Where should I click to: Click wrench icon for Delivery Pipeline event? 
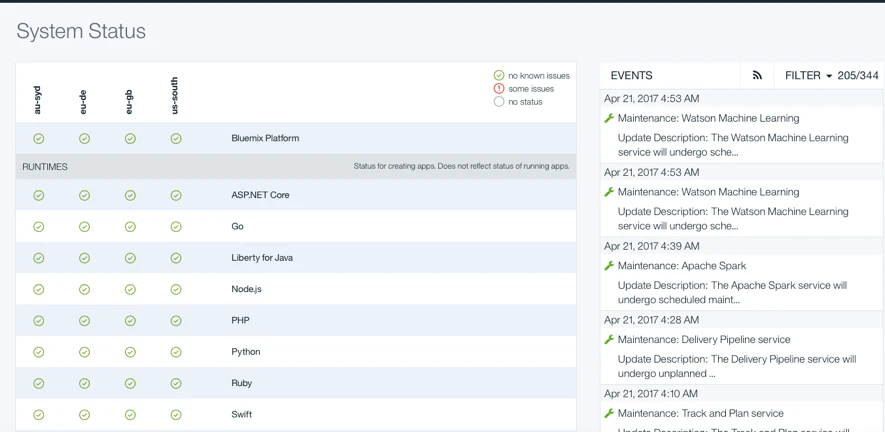pyautogui.click(x=609, y=339)
